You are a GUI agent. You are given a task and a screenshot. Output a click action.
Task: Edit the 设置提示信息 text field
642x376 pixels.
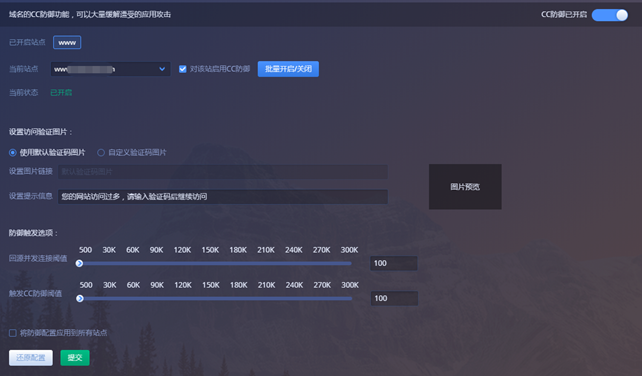point(223,197)
